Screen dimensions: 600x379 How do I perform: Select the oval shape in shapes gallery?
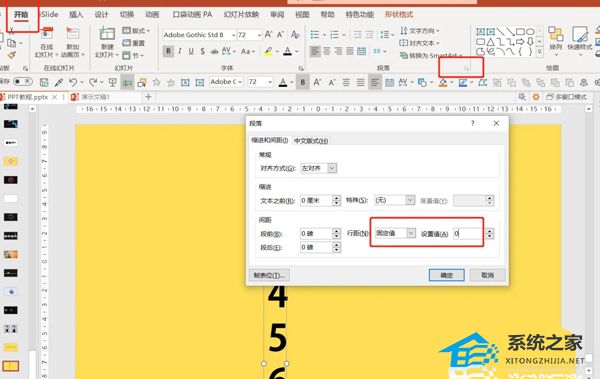click(530, 31)
